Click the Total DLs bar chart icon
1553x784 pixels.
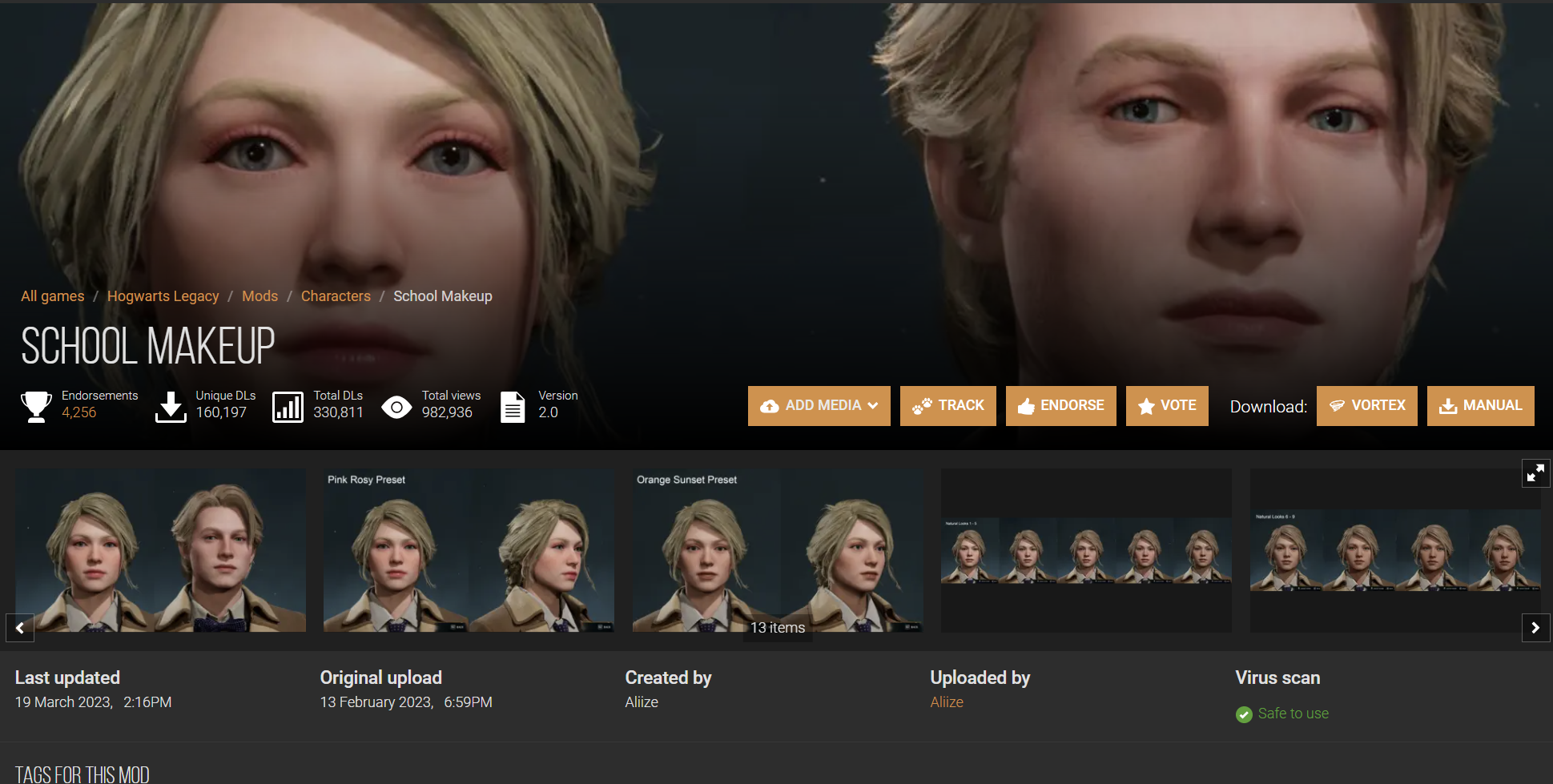click(x=288, y=406)
